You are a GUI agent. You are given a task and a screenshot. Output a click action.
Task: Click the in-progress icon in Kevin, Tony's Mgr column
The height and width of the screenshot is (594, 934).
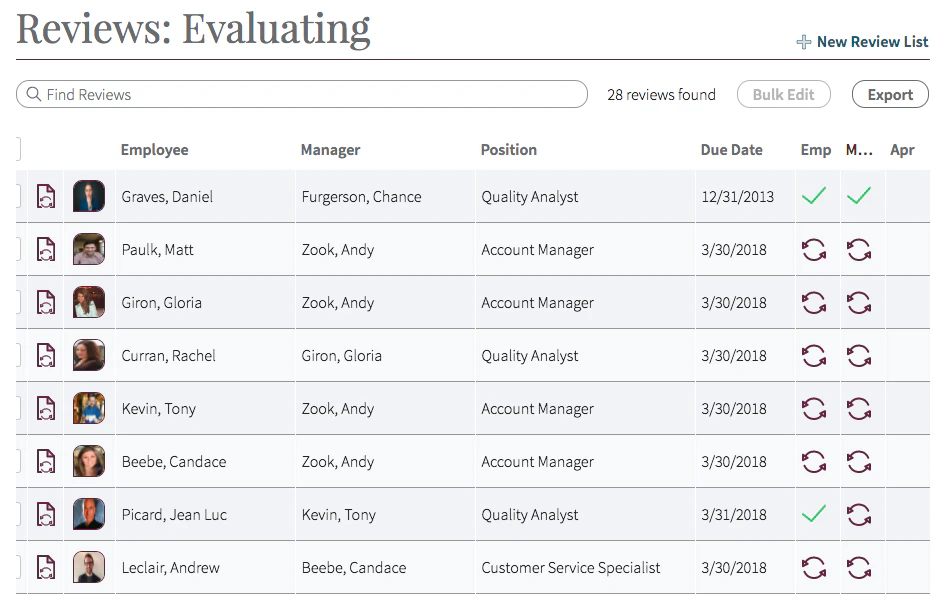(x=860, y=408)
